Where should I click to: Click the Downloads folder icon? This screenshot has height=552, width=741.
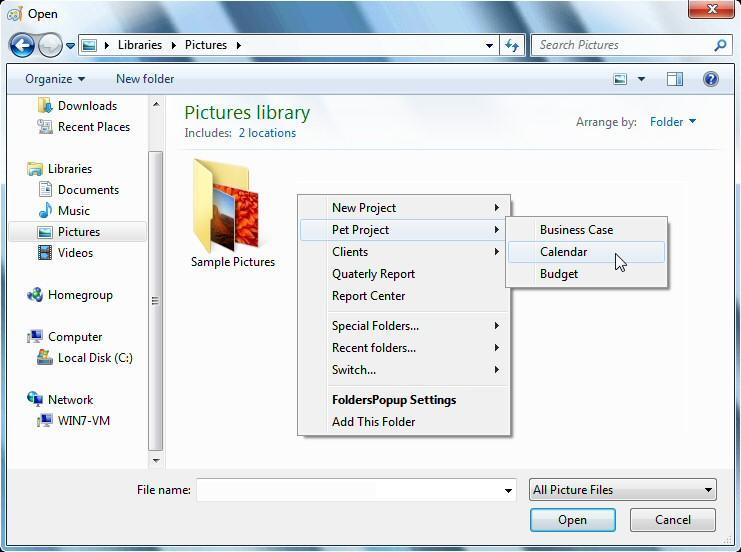tap(45, 105)
